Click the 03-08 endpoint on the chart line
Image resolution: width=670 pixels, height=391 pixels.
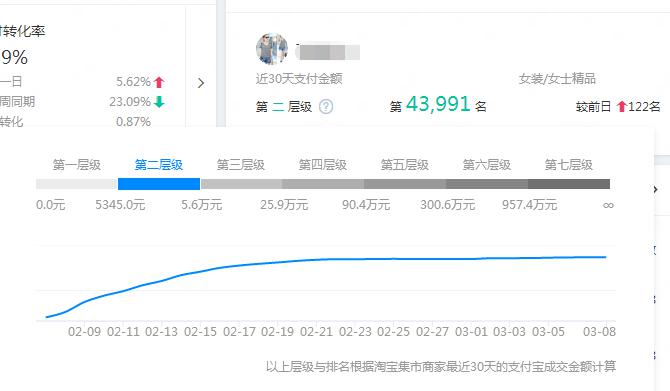coord(605,257)
